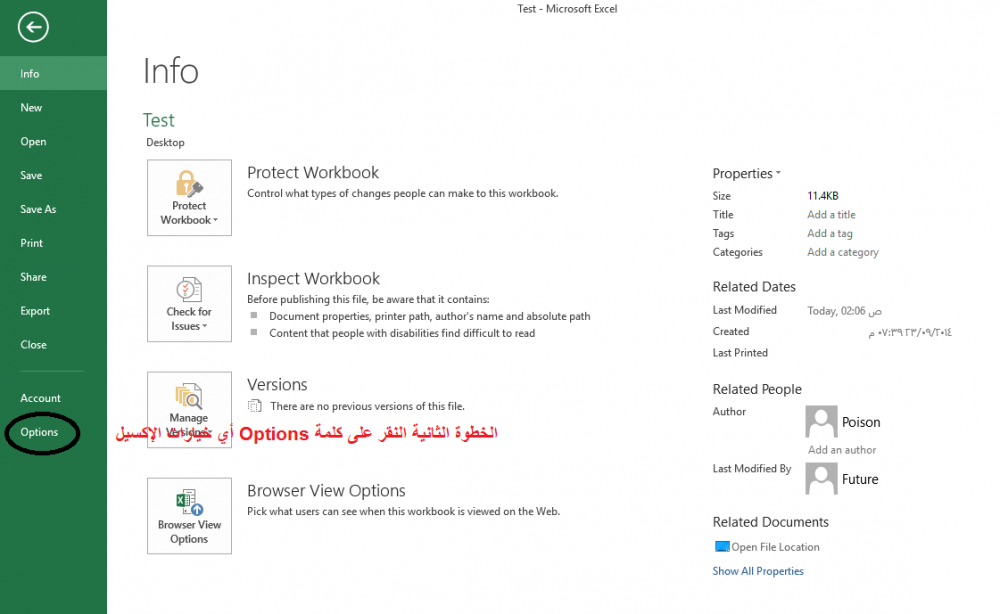
Task: Click Show All Properties link
Action: [x=758, y=571]
